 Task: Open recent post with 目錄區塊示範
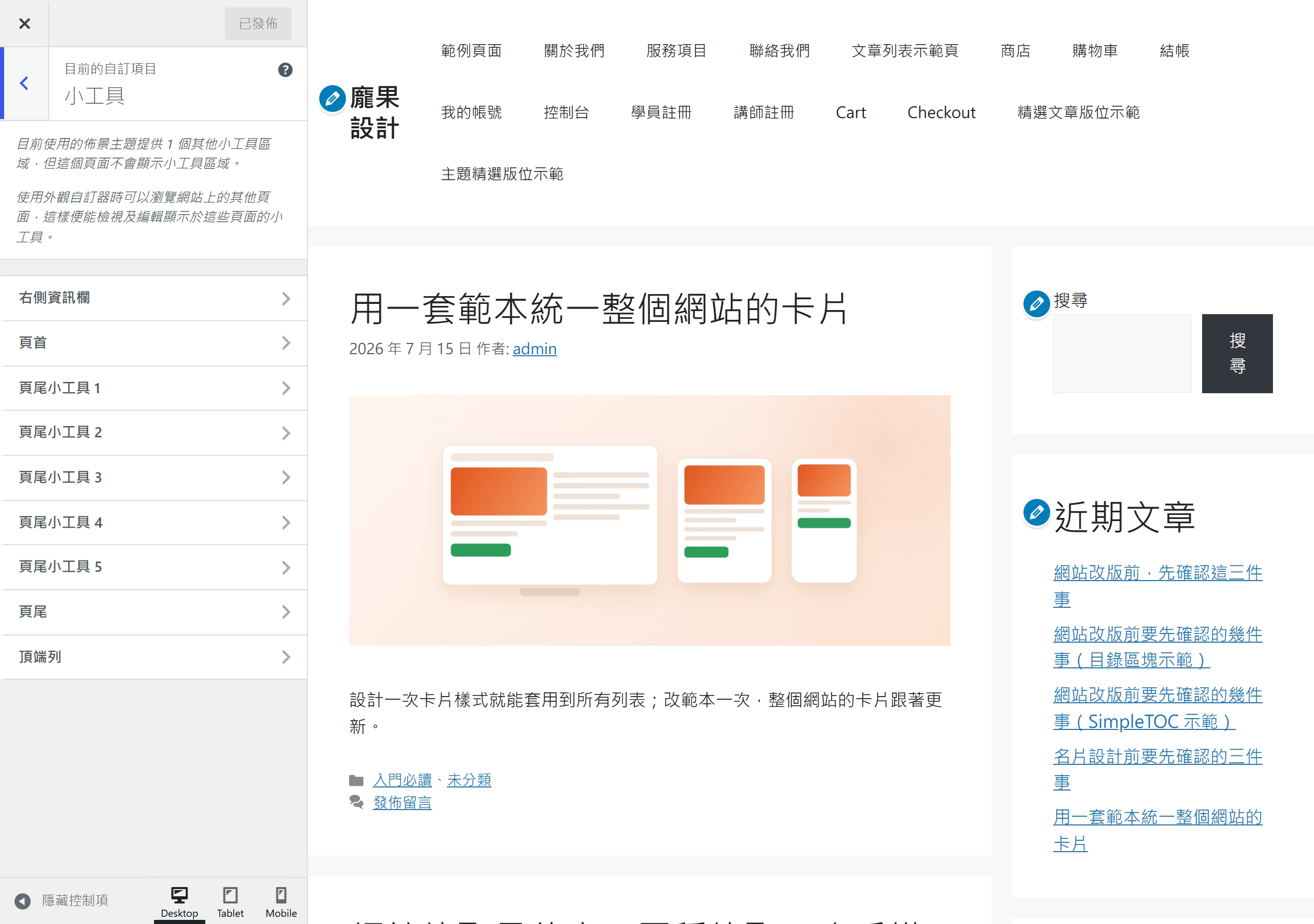tap(1157, 647)
